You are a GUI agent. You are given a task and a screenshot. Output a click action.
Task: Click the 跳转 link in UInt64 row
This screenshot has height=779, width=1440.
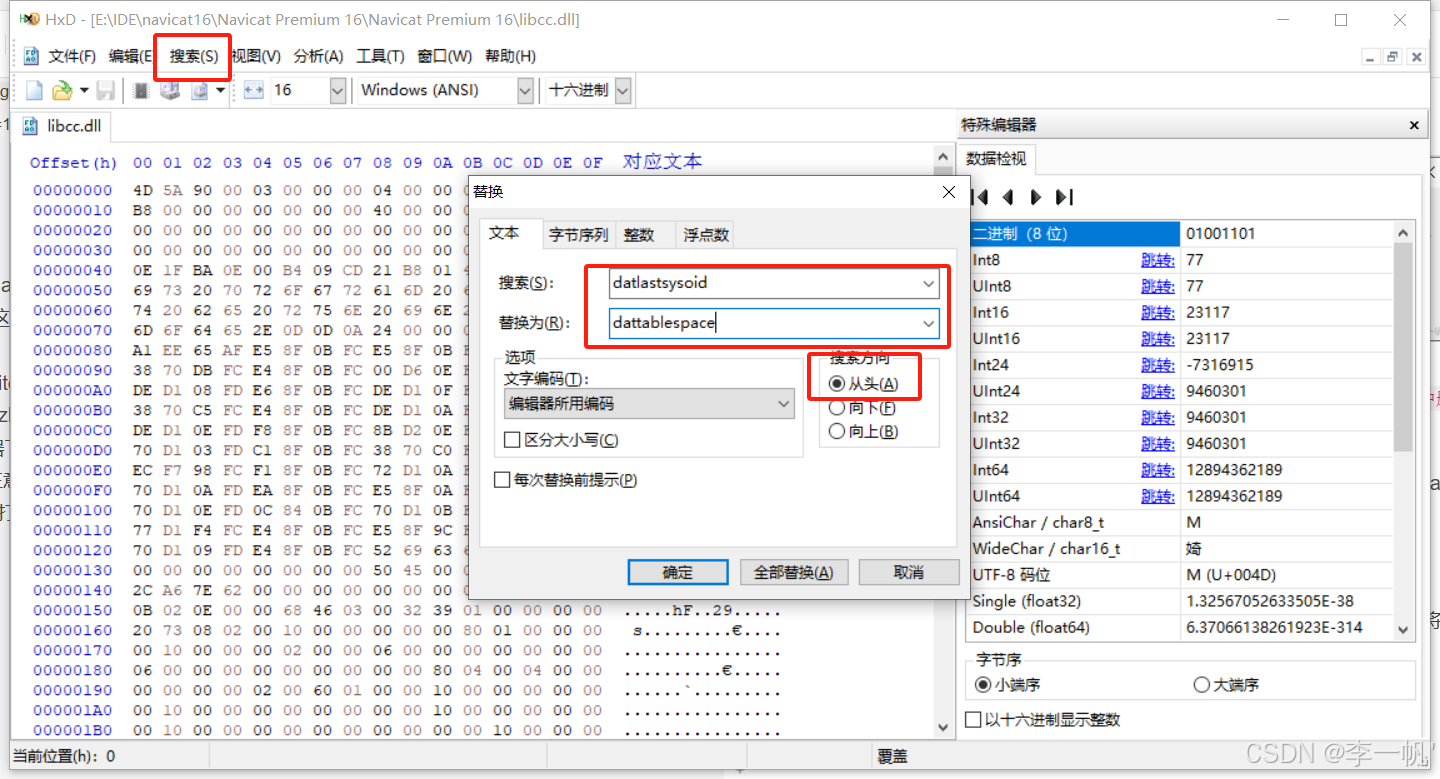[x=1158, y=496]
